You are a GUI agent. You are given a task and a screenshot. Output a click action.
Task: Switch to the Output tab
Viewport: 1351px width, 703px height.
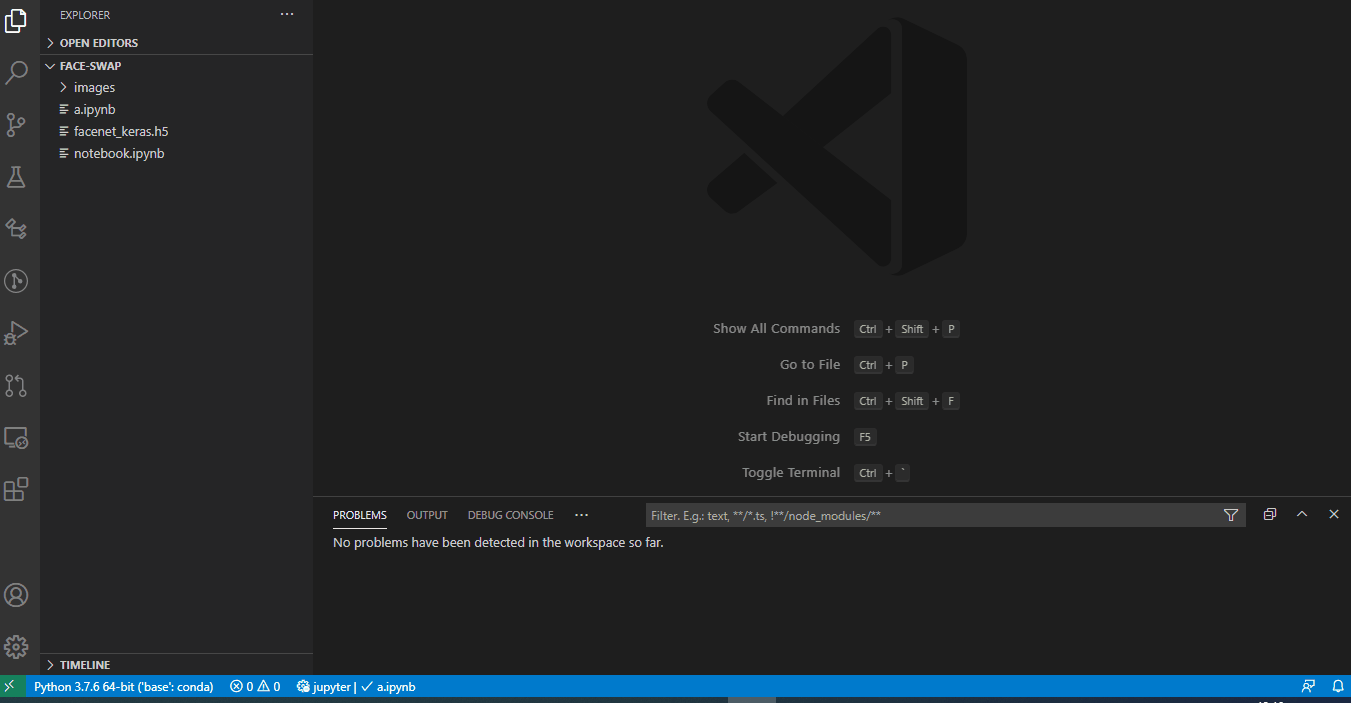(x=427, y=515)
